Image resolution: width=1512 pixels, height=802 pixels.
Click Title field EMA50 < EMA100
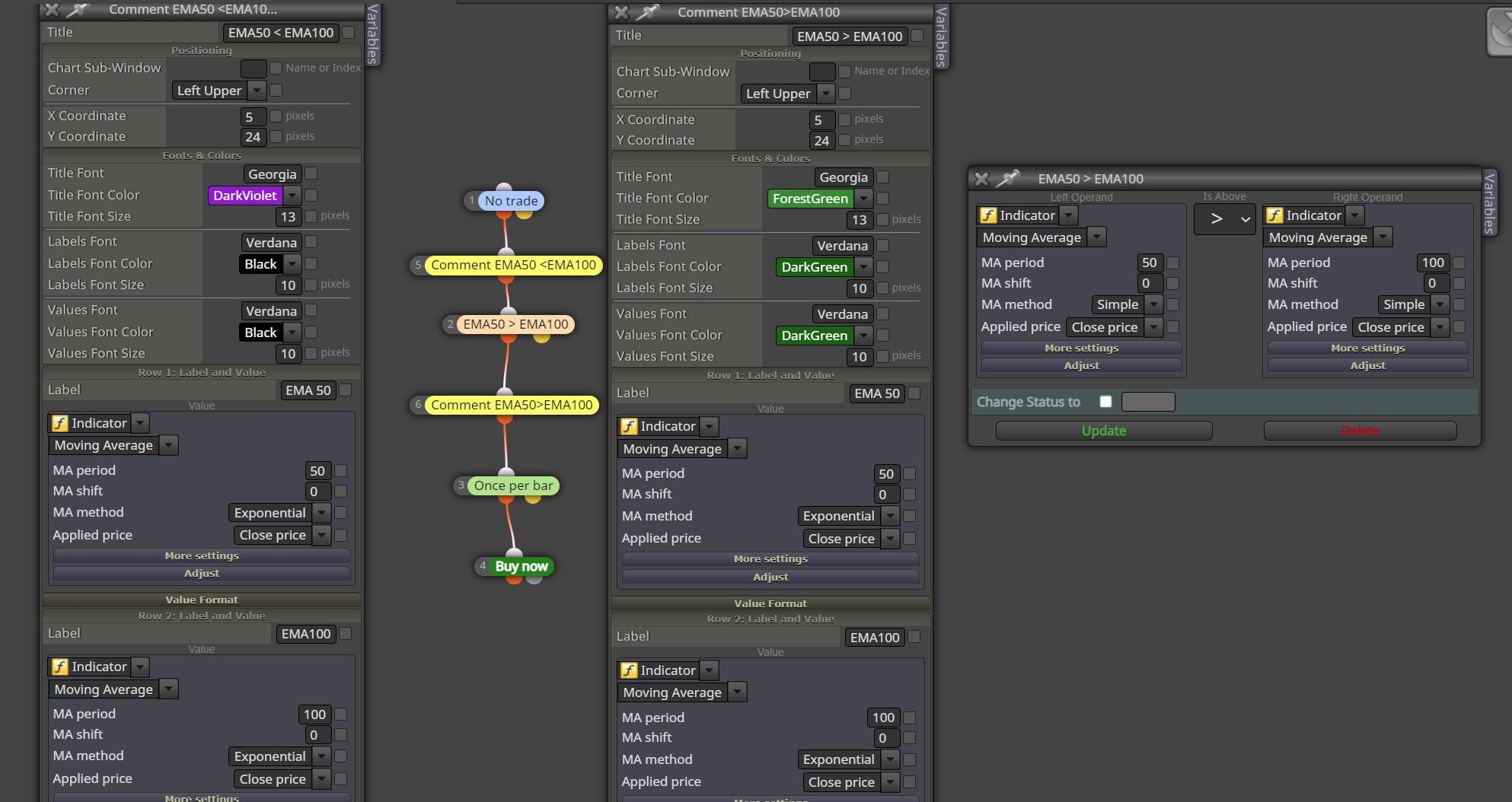point(281,33)
